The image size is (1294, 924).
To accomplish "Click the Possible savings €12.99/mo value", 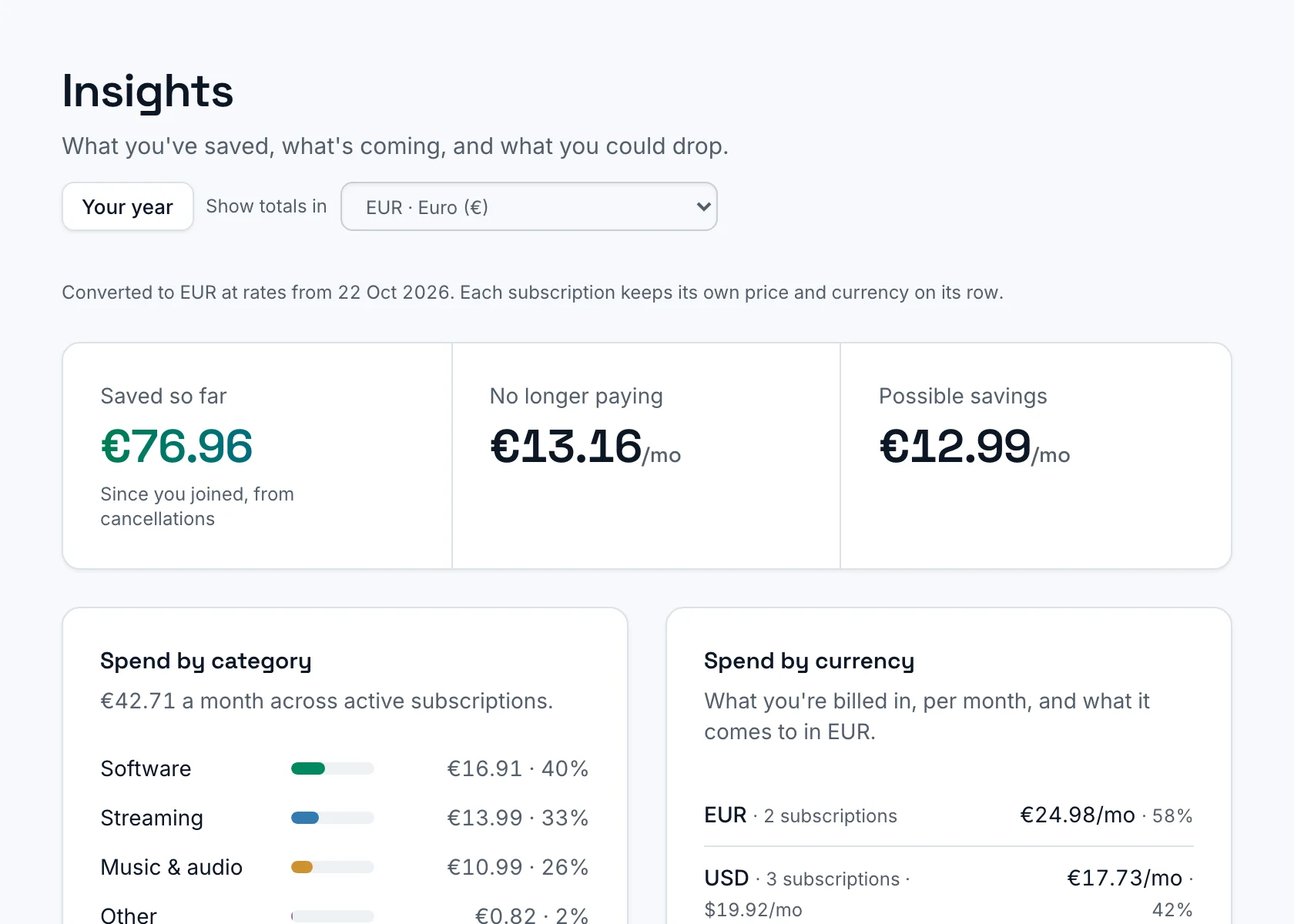I will point(974,447).
